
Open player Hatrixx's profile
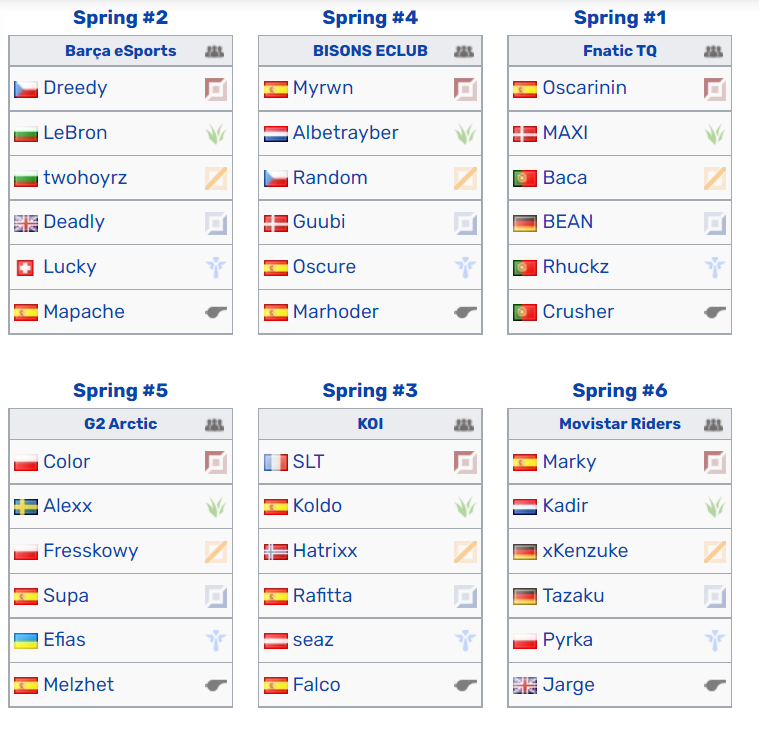pos(325,551)
